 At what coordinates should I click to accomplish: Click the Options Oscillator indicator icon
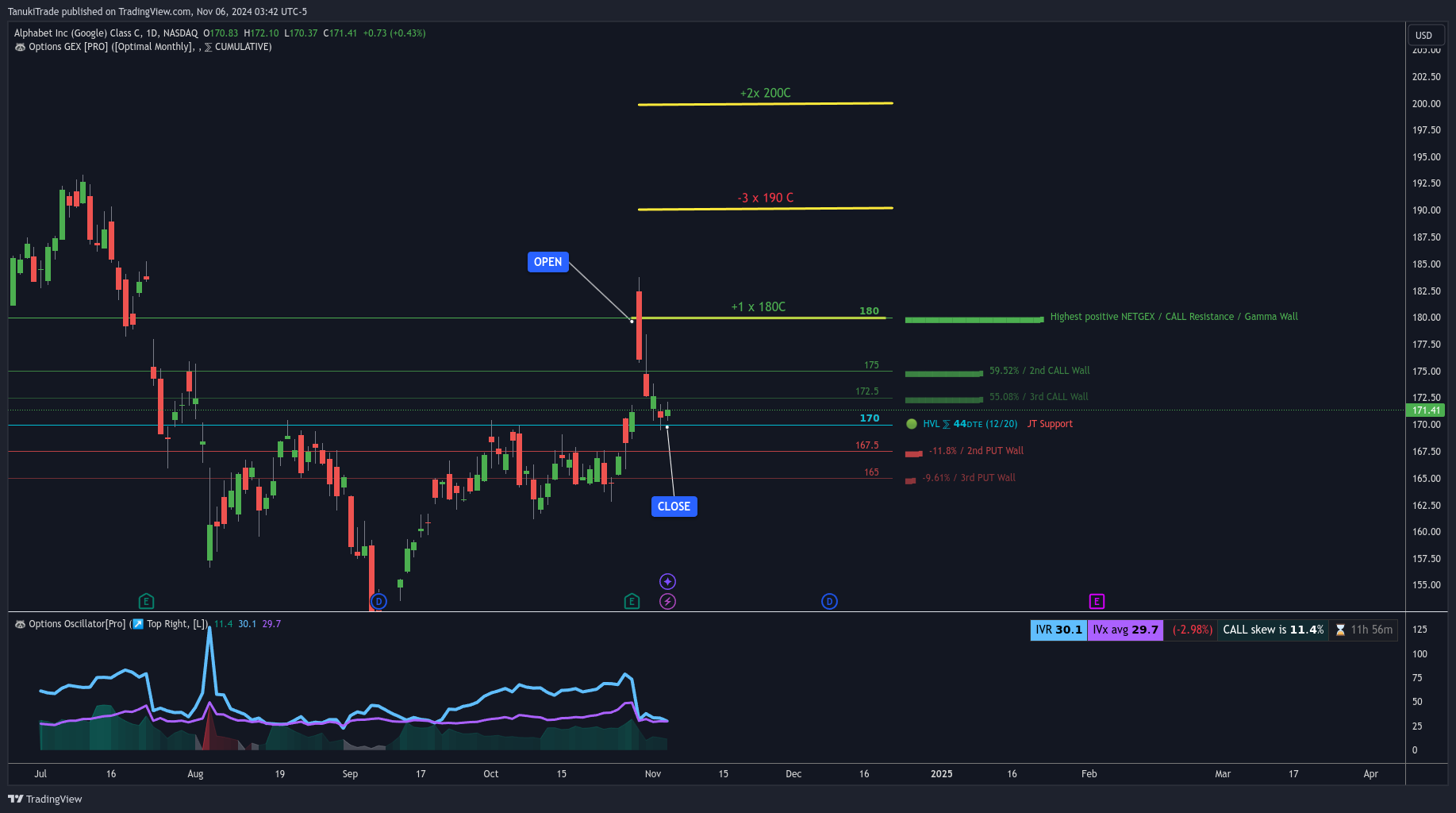[20, 624]
